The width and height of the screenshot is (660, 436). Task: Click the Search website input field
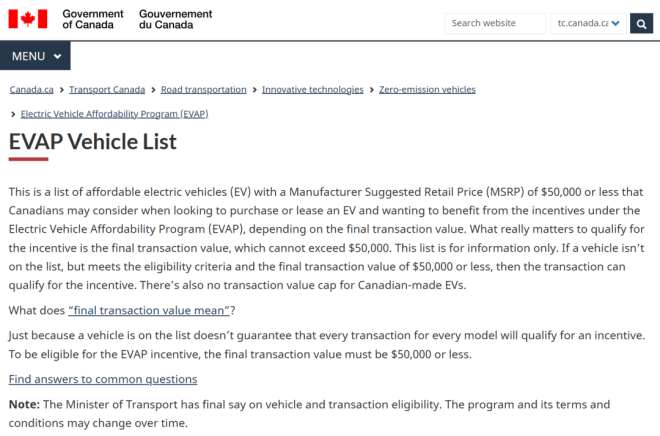click(495, 23)
